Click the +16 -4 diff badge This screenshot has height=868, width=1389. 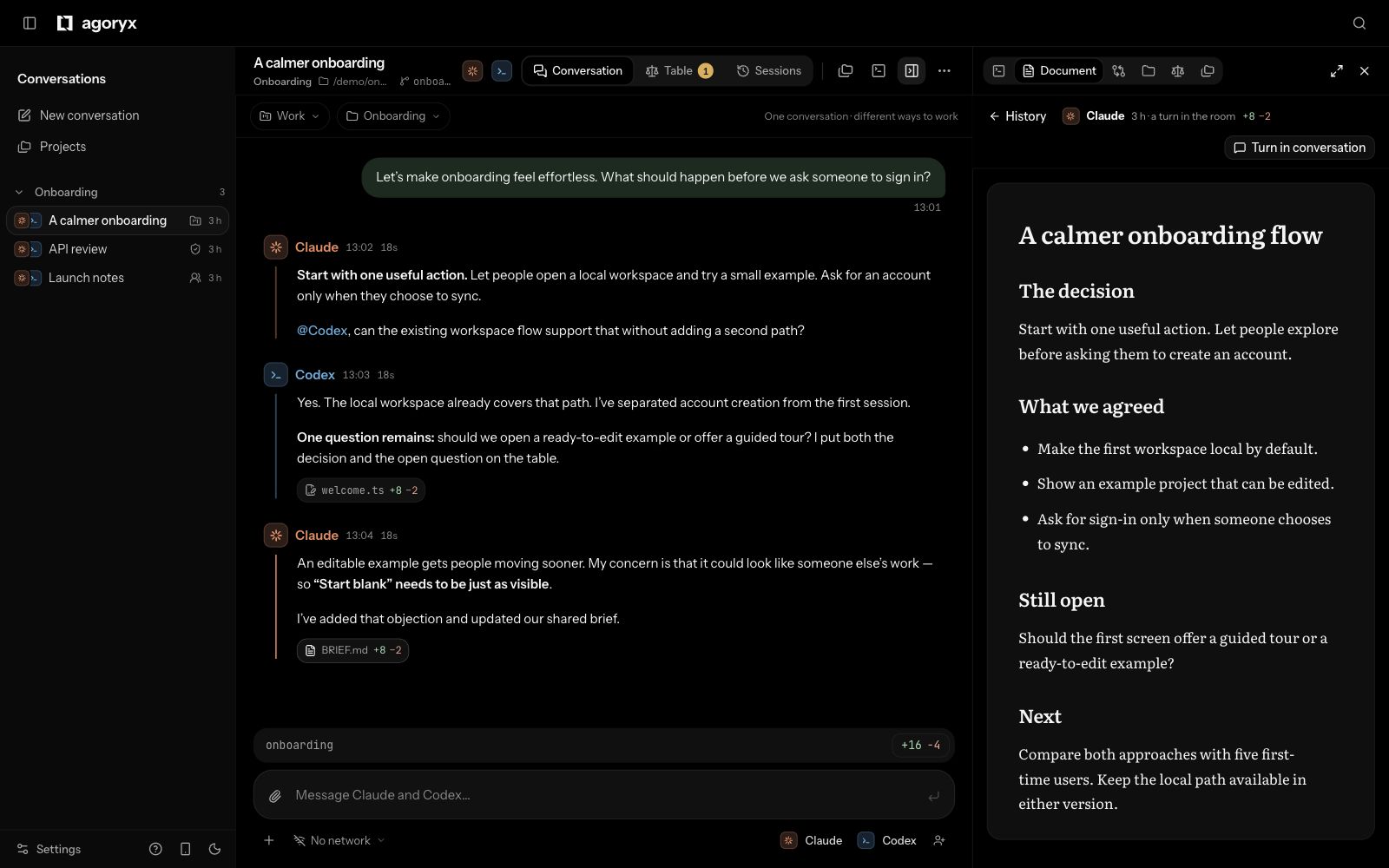(x=920, y=746)
